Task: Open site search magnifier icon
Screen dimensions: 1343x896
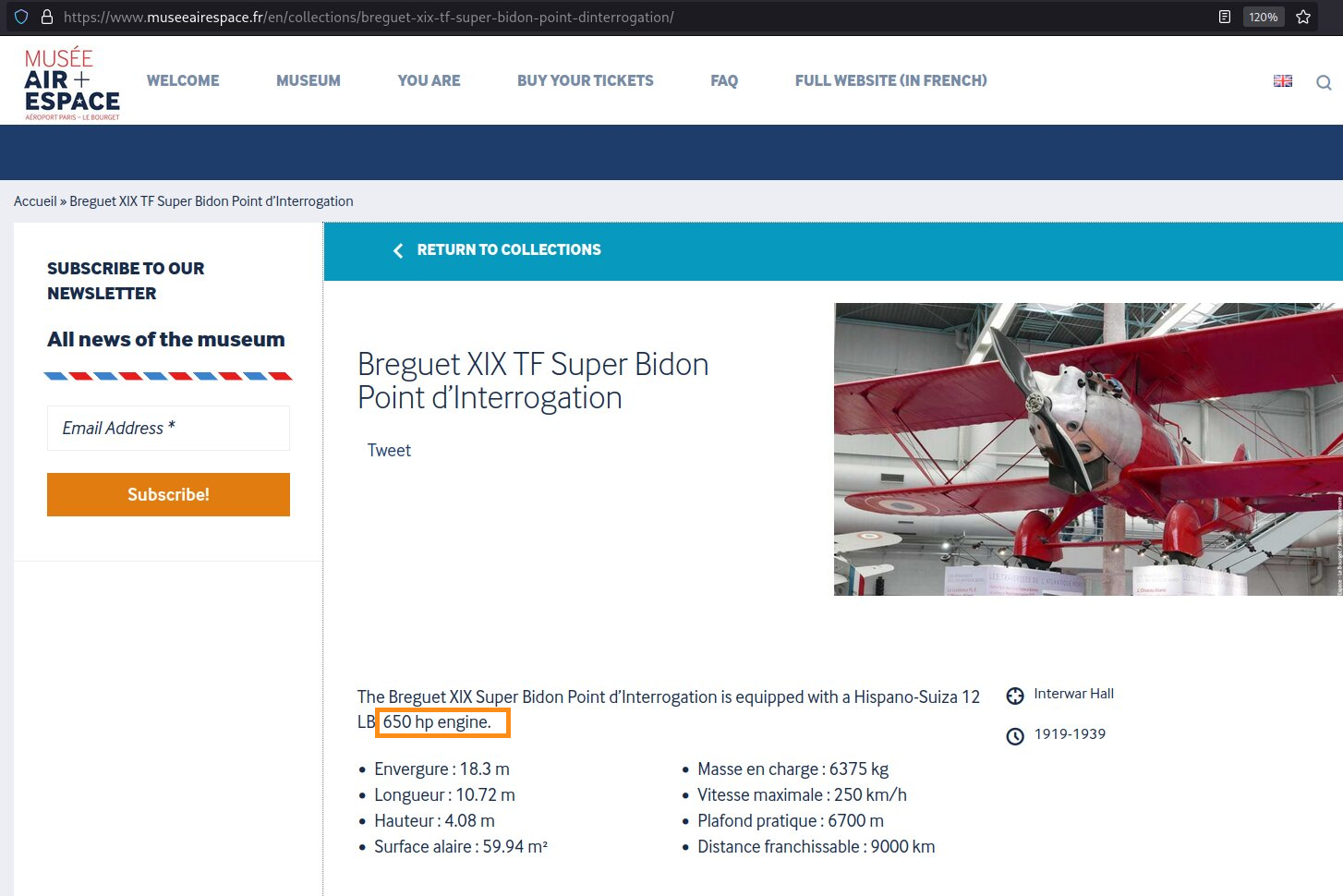Action: (1324, 82)
